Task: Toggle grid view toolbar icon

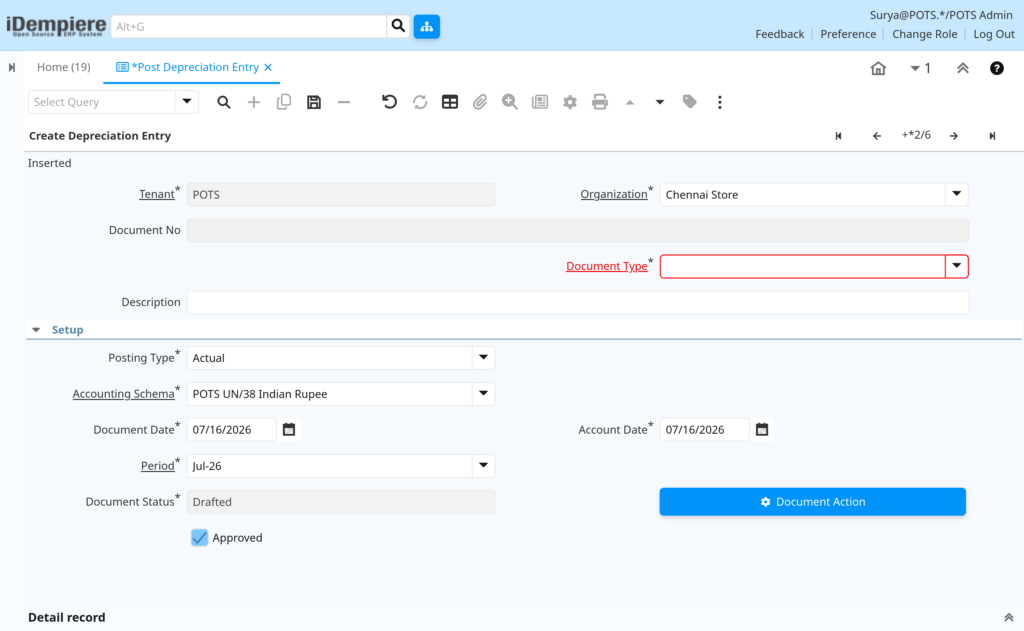Action: click(x=449, y=102)
